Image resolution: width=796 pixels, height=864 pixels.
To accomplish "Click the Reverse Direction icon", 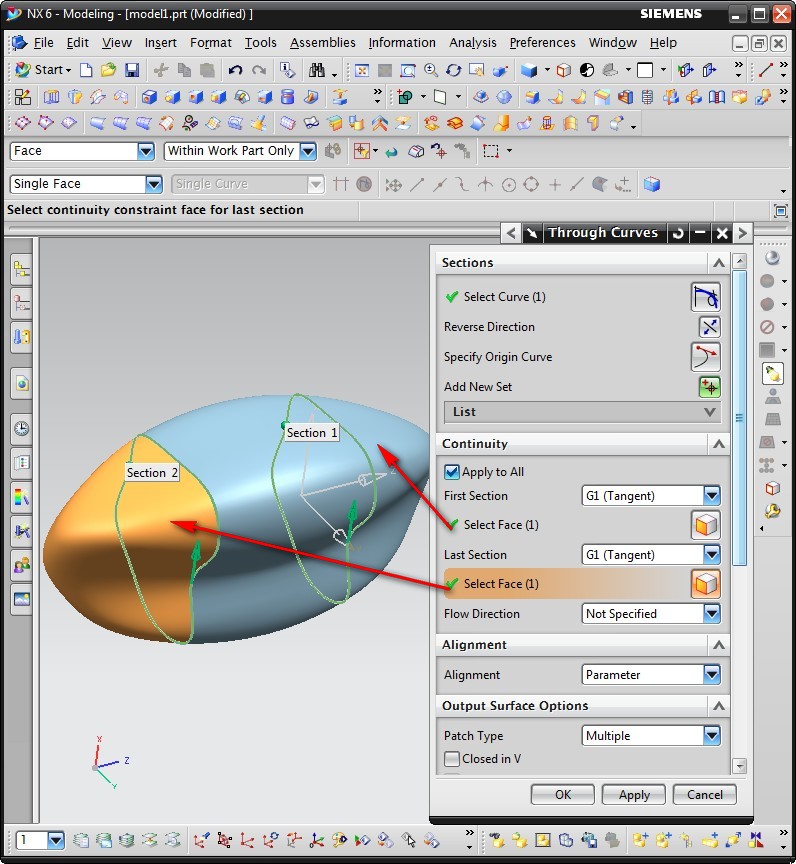I will [x=710, y=327].
